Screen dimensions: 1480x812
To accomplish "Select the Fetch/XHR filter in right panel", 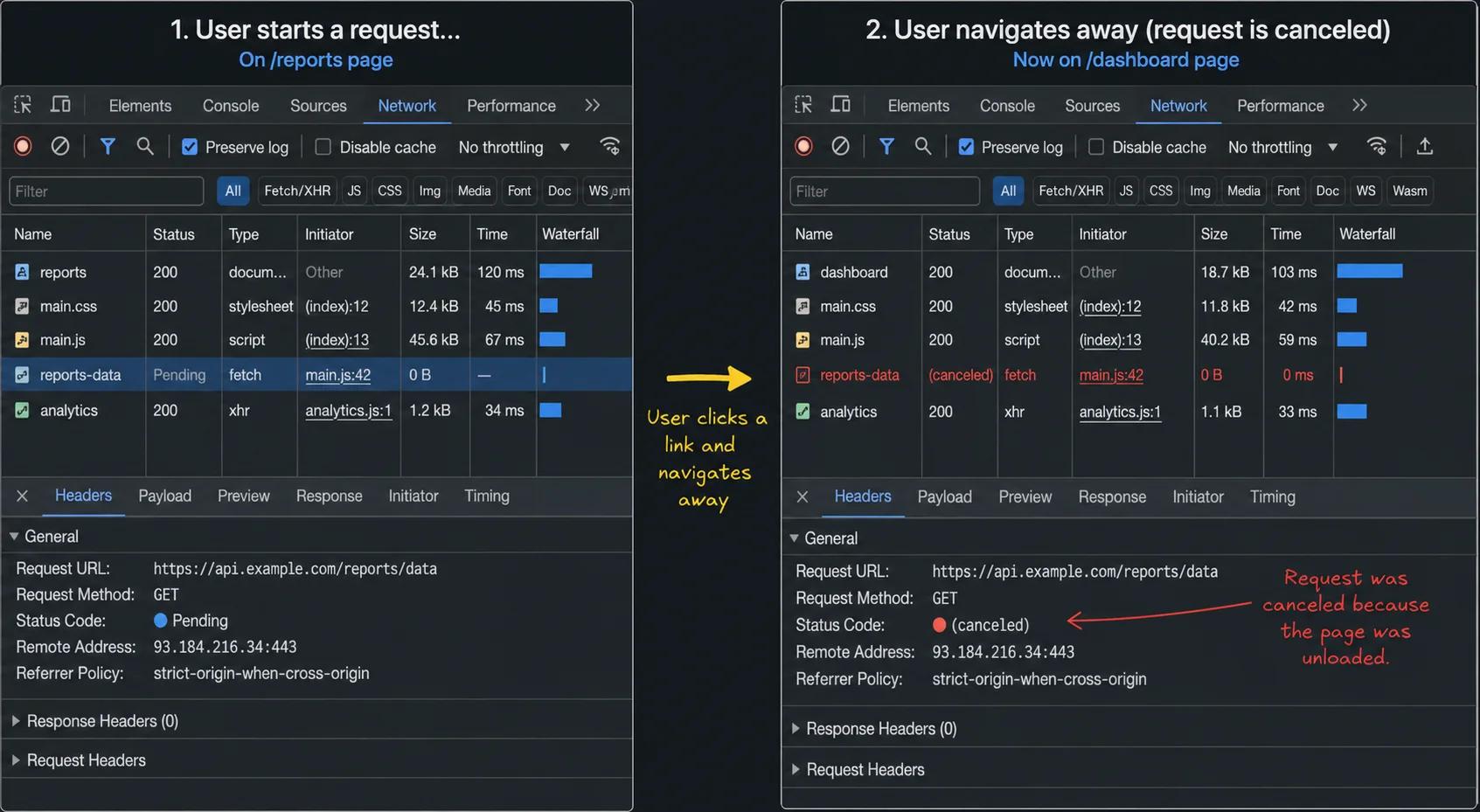I will tap(1071, 191).
